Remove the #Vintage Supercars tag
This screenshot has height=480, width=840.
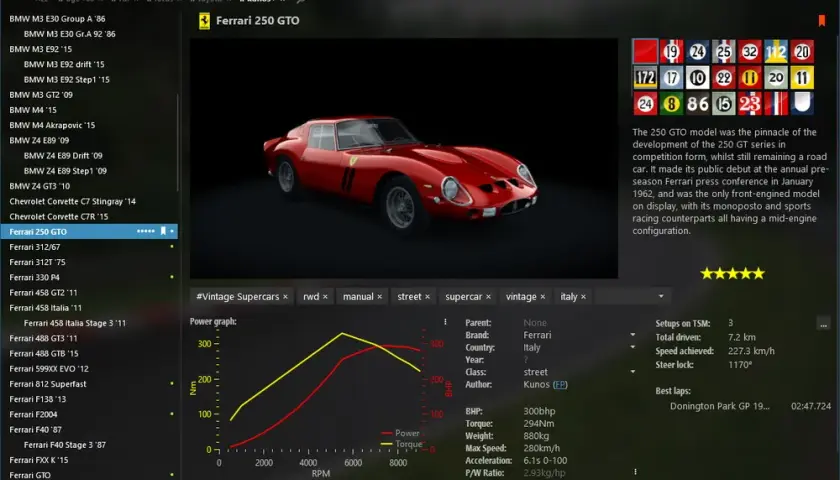[x=285, y=297]
